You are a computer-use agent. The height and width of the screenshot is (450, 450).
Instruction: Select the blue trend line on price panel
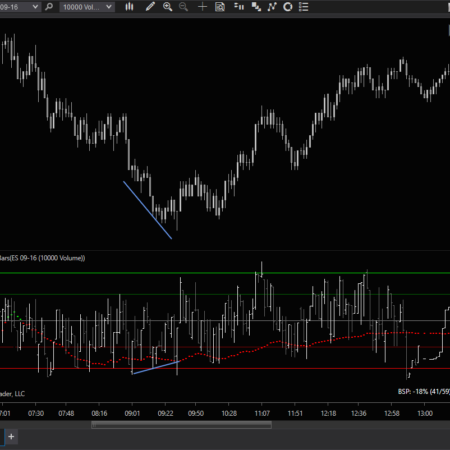click(x=147, y=210)
